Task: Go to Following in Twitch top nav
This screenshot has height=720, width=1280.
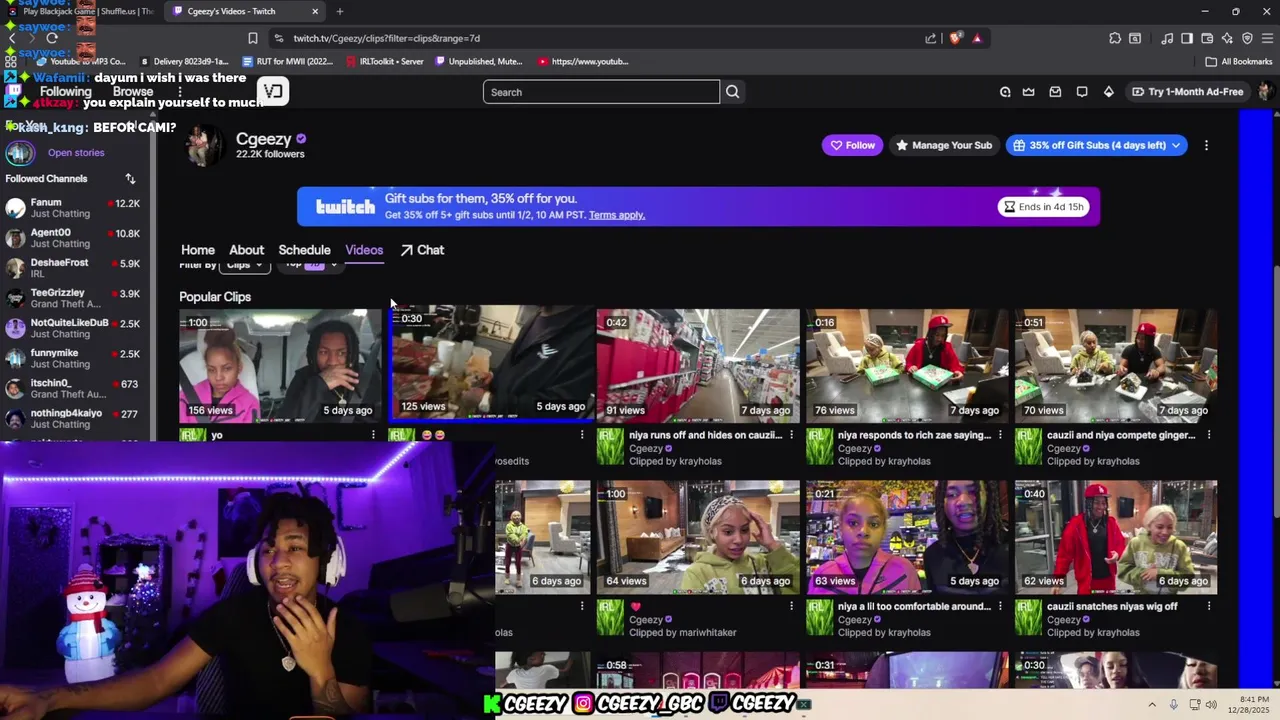Action: click(x=65, y=92)
